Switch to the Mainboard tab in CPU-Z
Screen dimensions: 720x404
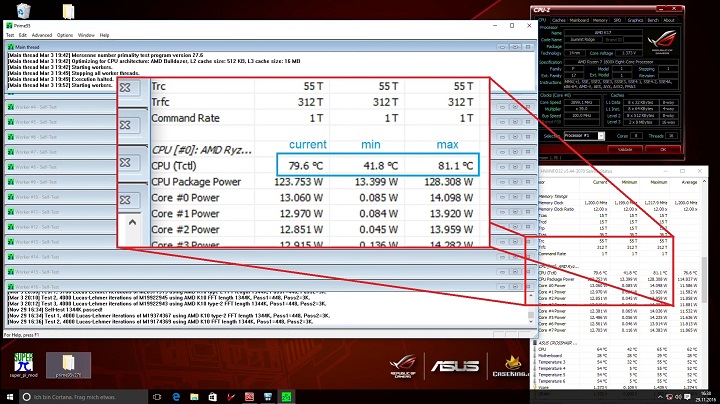[x=579, y=20]
